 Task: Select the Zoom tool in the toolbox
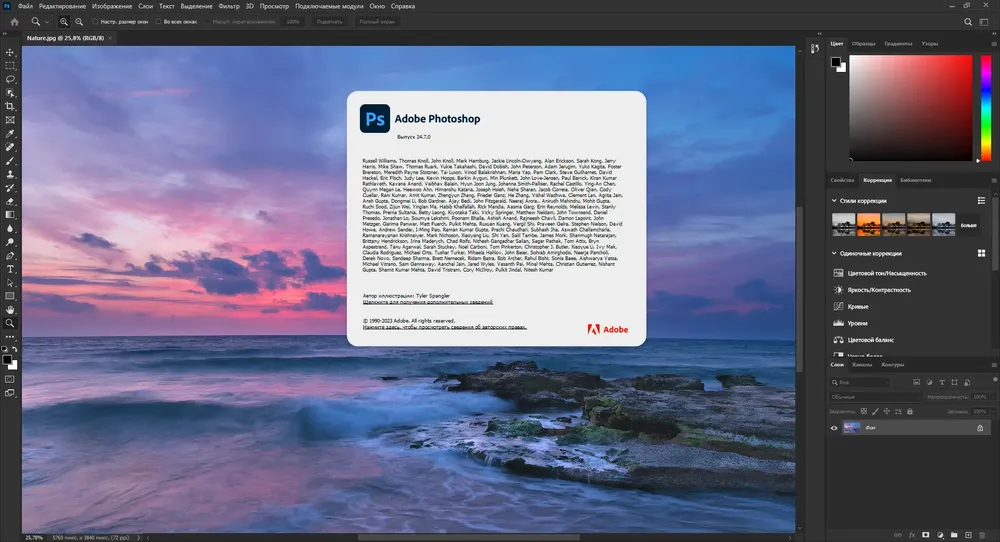click(x=10, y=323)
